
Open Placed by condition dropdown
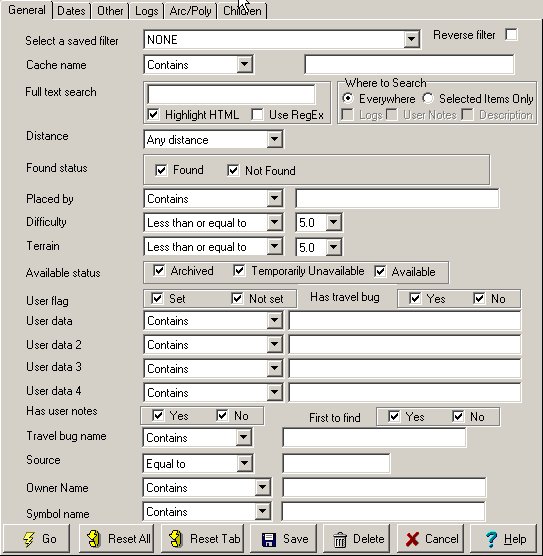[275, 199]
